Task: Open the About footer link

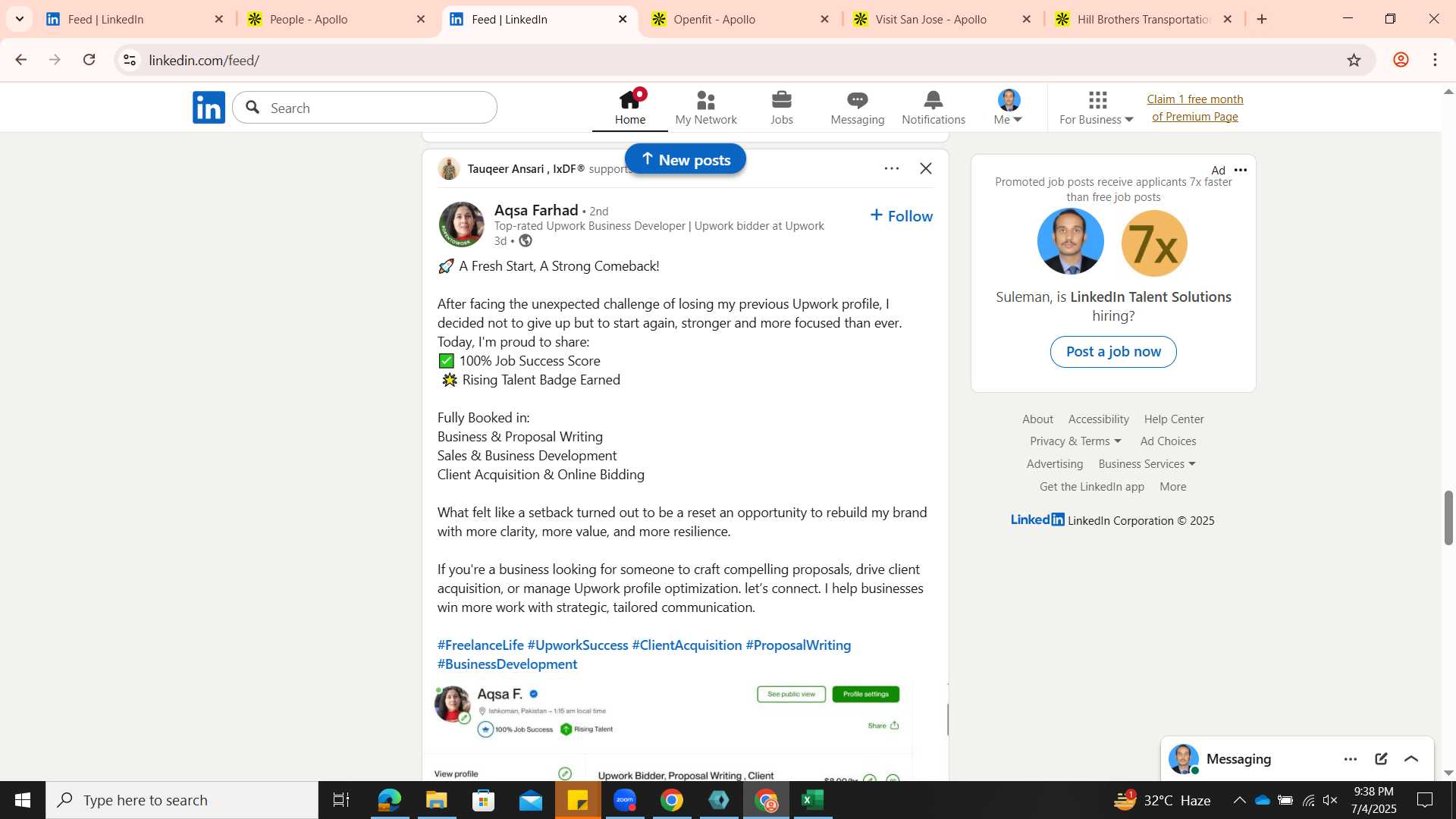Action: pyautogui.click(x=1037, y=419)
